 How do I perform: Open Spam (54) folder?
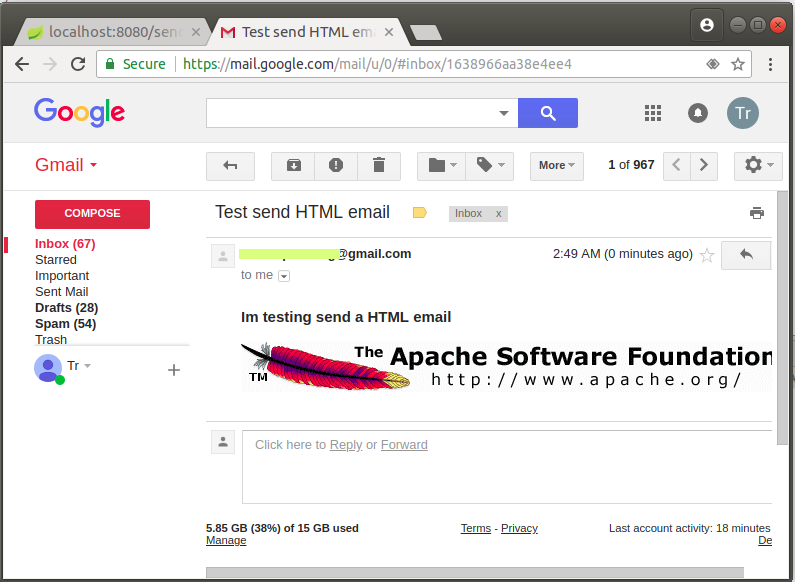(x=65, y=324)
